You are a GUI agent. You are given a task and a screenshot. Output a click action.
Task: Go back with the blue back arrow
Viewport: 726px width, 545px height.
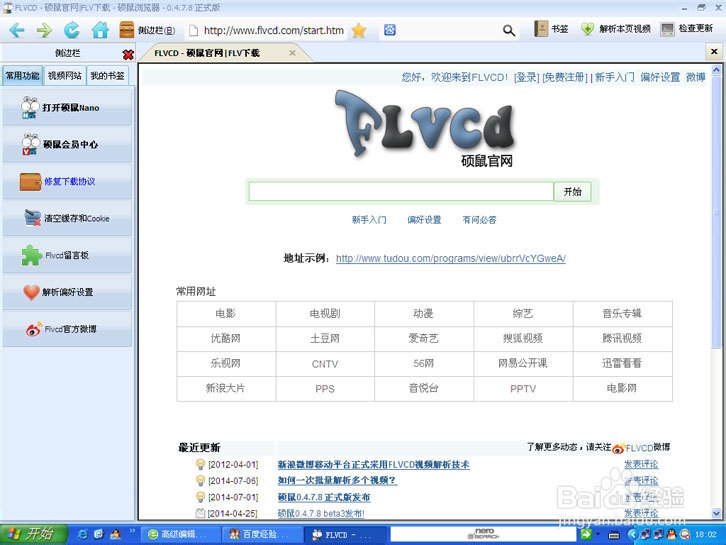point(17,31)
